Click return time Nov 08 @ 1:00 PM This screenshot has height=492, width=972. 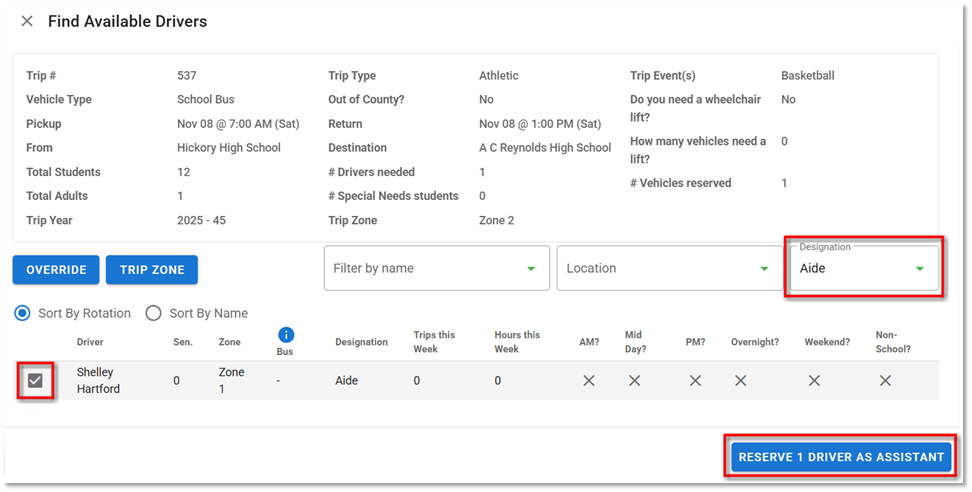point(540,124)
